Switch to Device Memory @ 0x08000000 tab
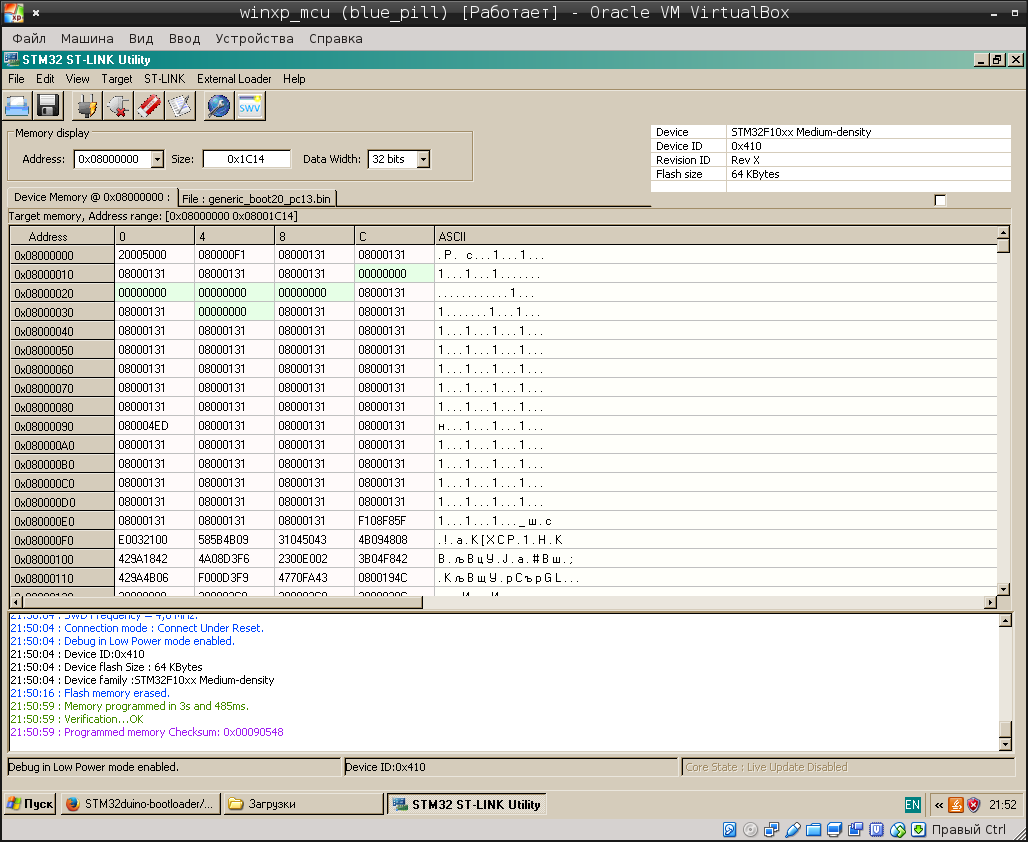Viewport: 1028px width, 842px height. tap(92, 197)
